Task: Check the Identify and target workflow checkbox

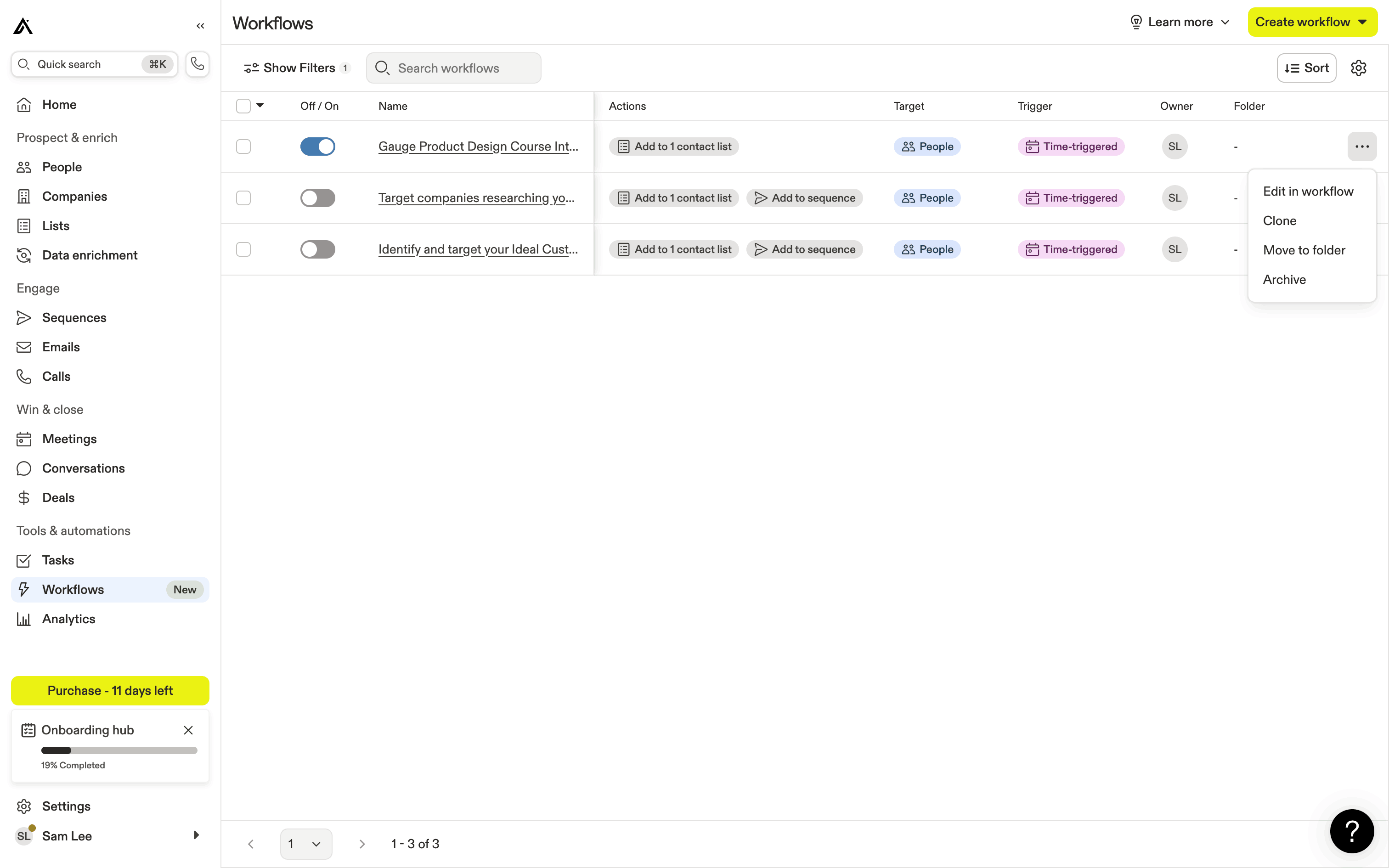Action: pos(243,249)
